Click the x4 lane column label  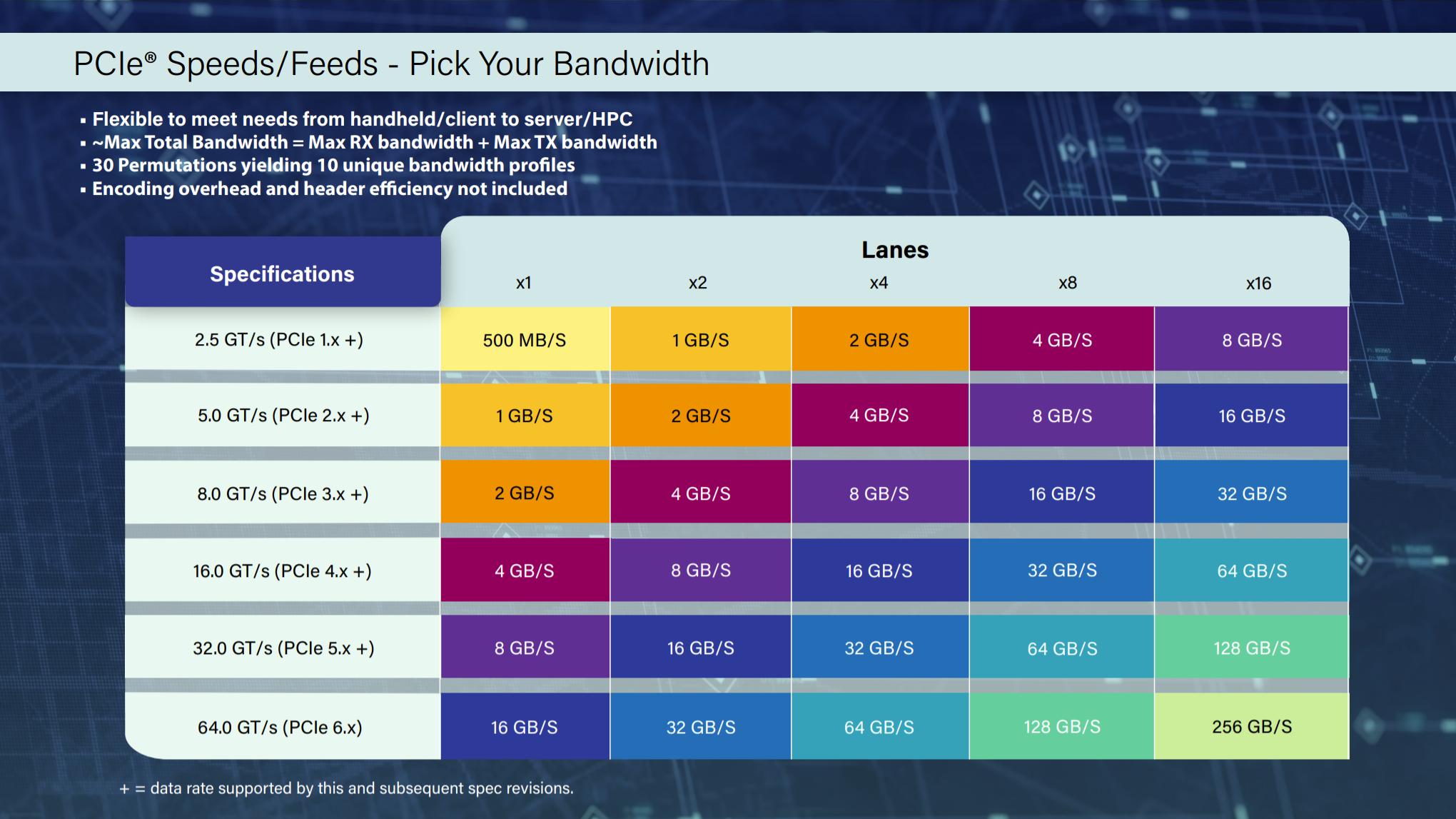tap(879, 283)
